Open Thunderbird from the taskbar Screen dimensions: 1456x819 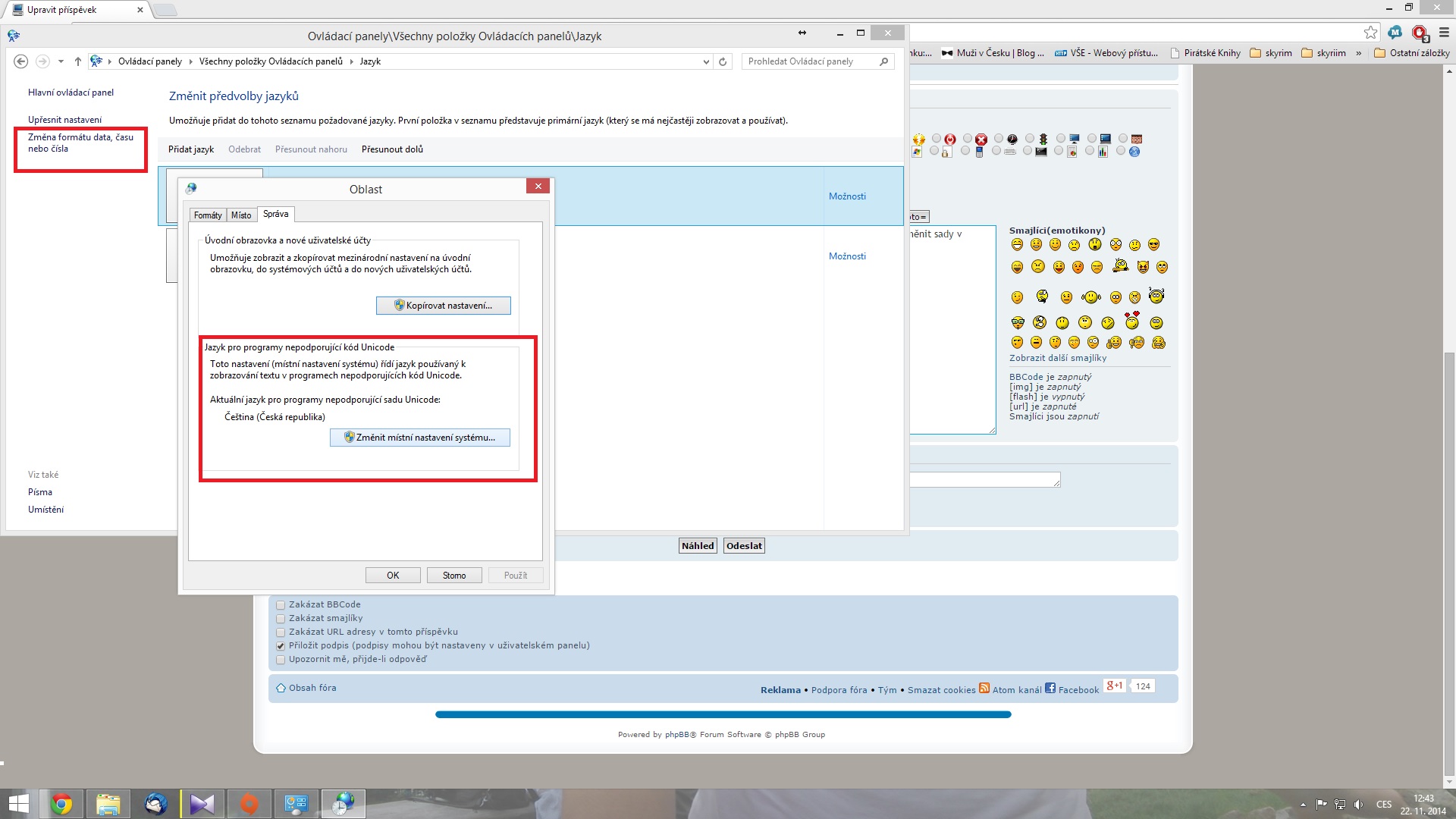[155, 804]
